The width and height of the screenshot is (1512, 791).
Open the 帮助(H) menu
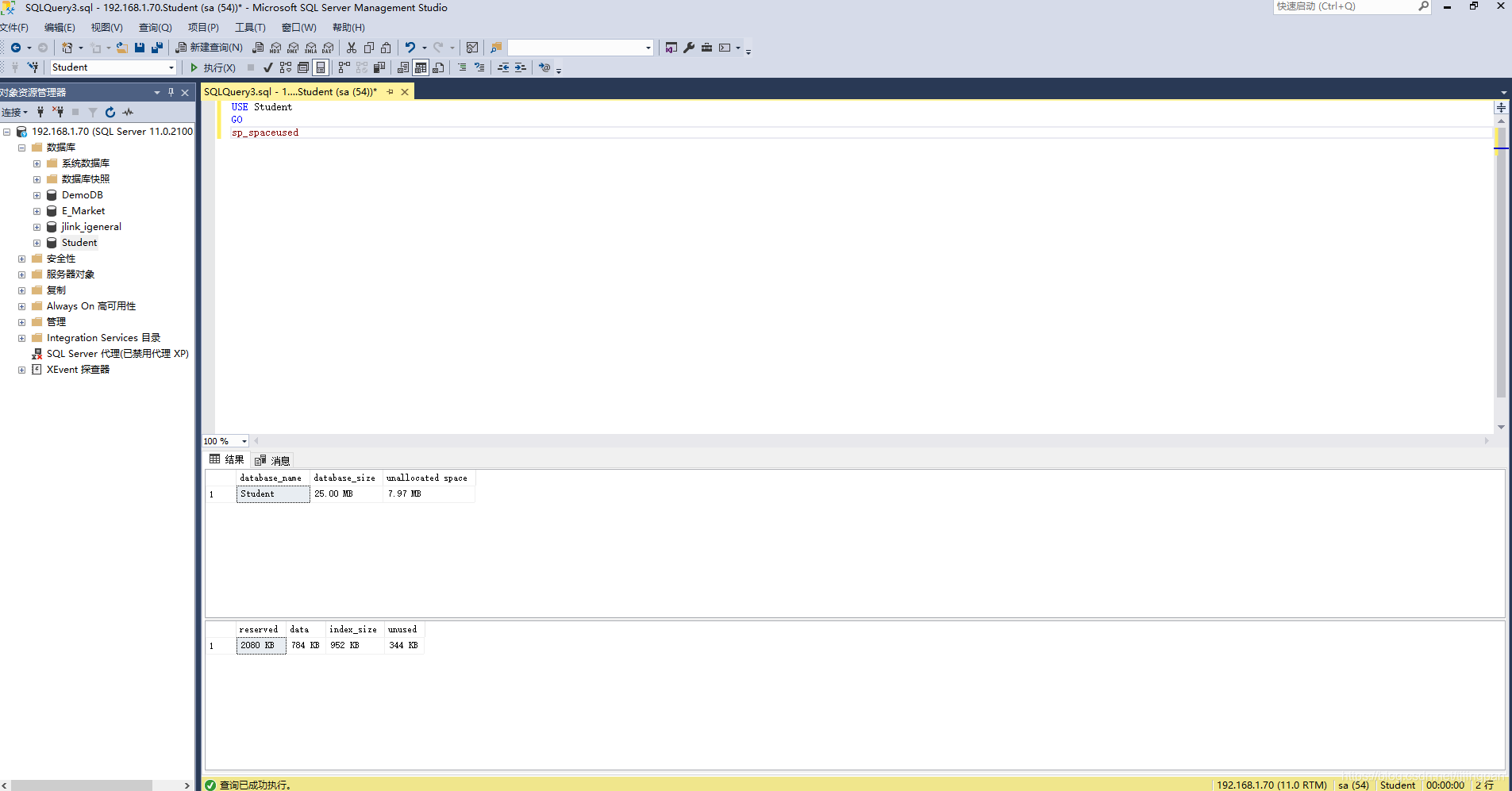click(x=348, y=28)
